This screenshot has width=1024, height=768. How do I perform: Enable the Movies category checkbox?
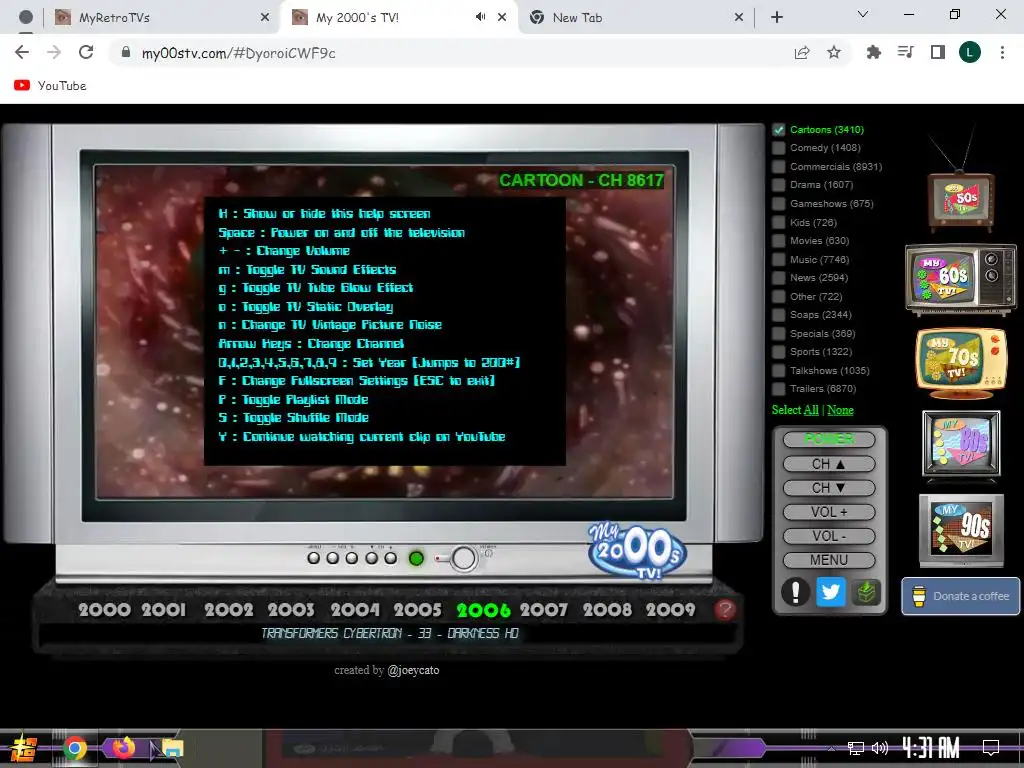point(778,240)
